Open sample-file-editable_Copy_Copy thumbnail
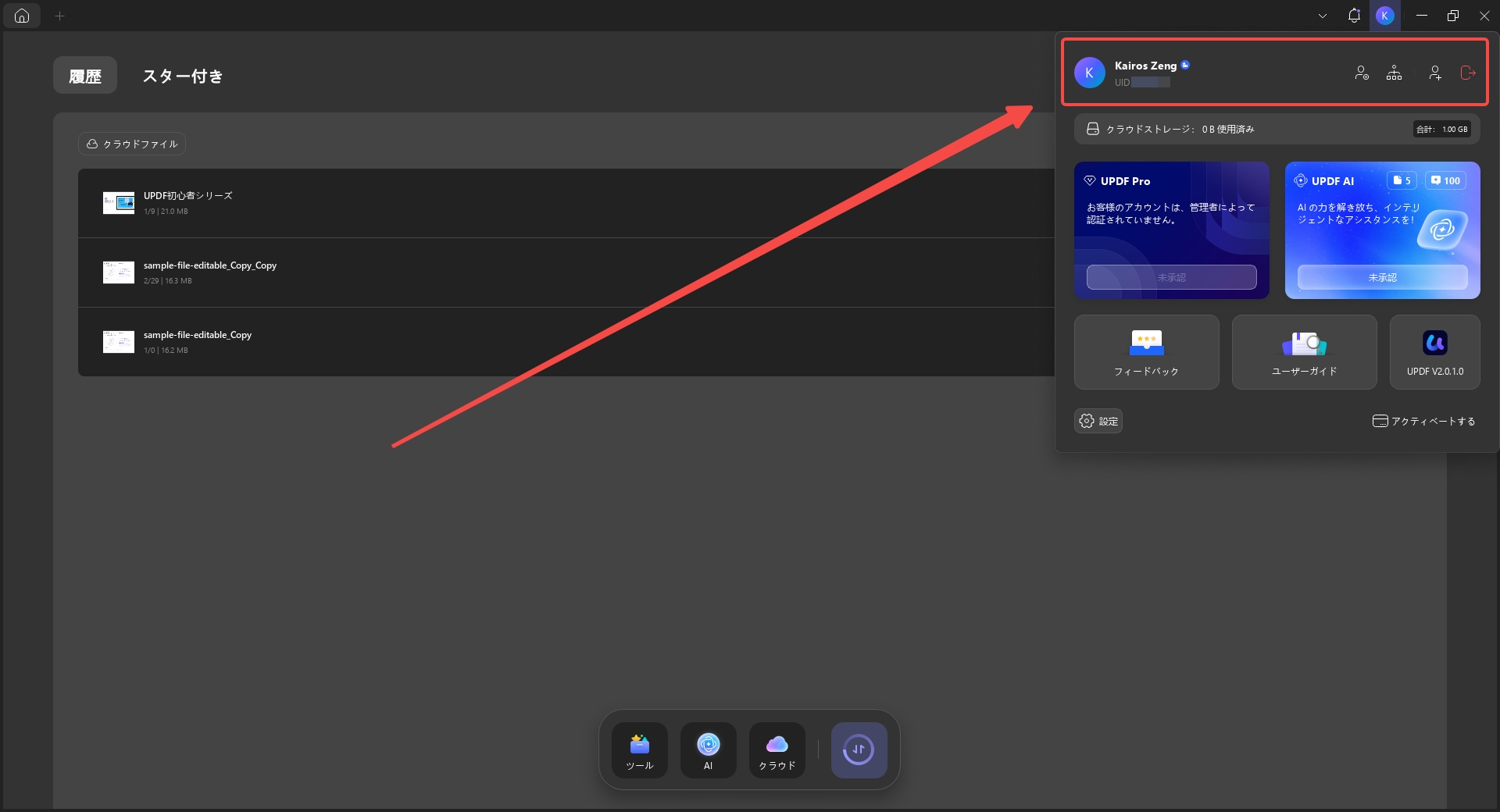1500x812 pixels. coord(119,272)
